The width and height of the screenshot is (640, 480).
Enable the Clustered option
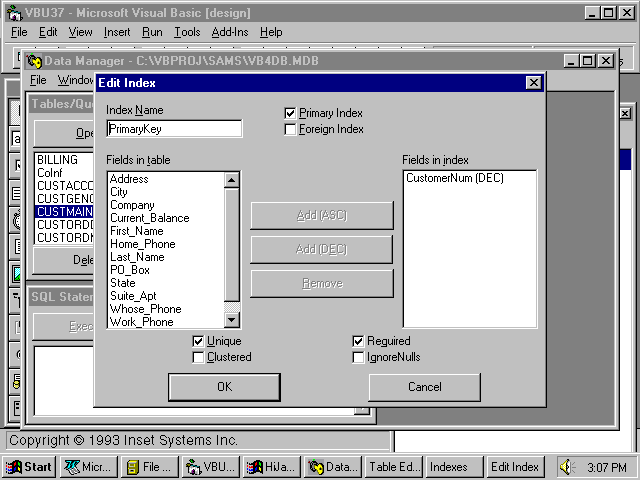coord(198,357)
